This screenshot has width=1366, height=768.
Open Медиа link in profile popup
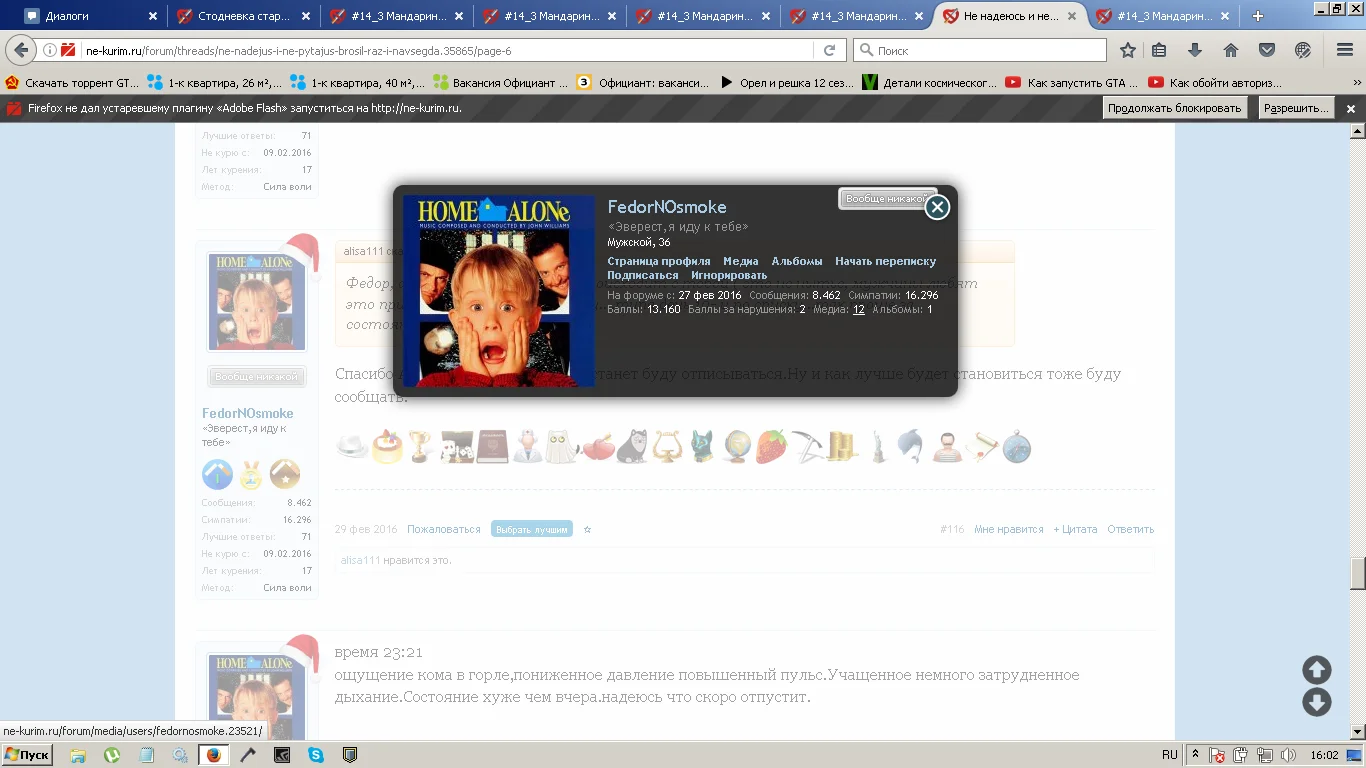[x=741, y=261]
